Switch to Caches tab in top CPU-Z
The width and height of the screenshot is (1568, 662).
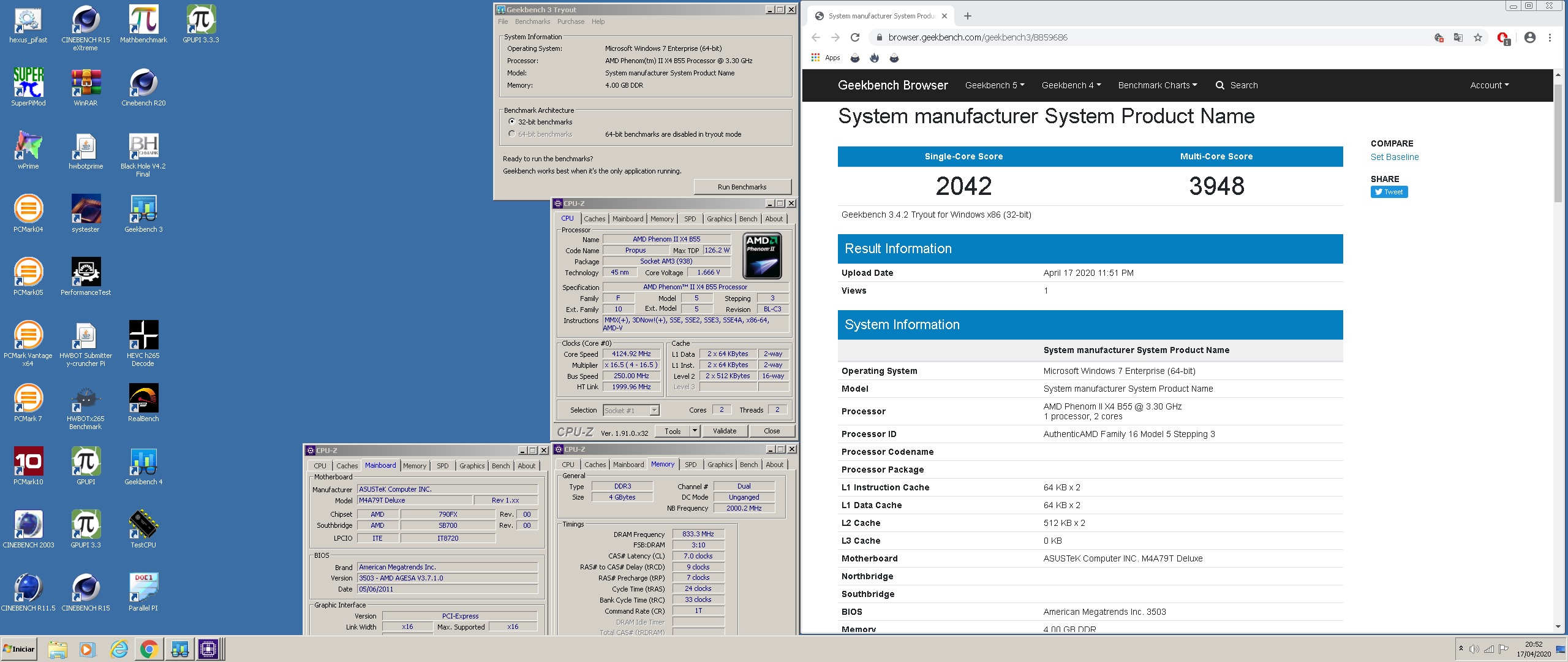pyautogui.click(x=594, y=219)
